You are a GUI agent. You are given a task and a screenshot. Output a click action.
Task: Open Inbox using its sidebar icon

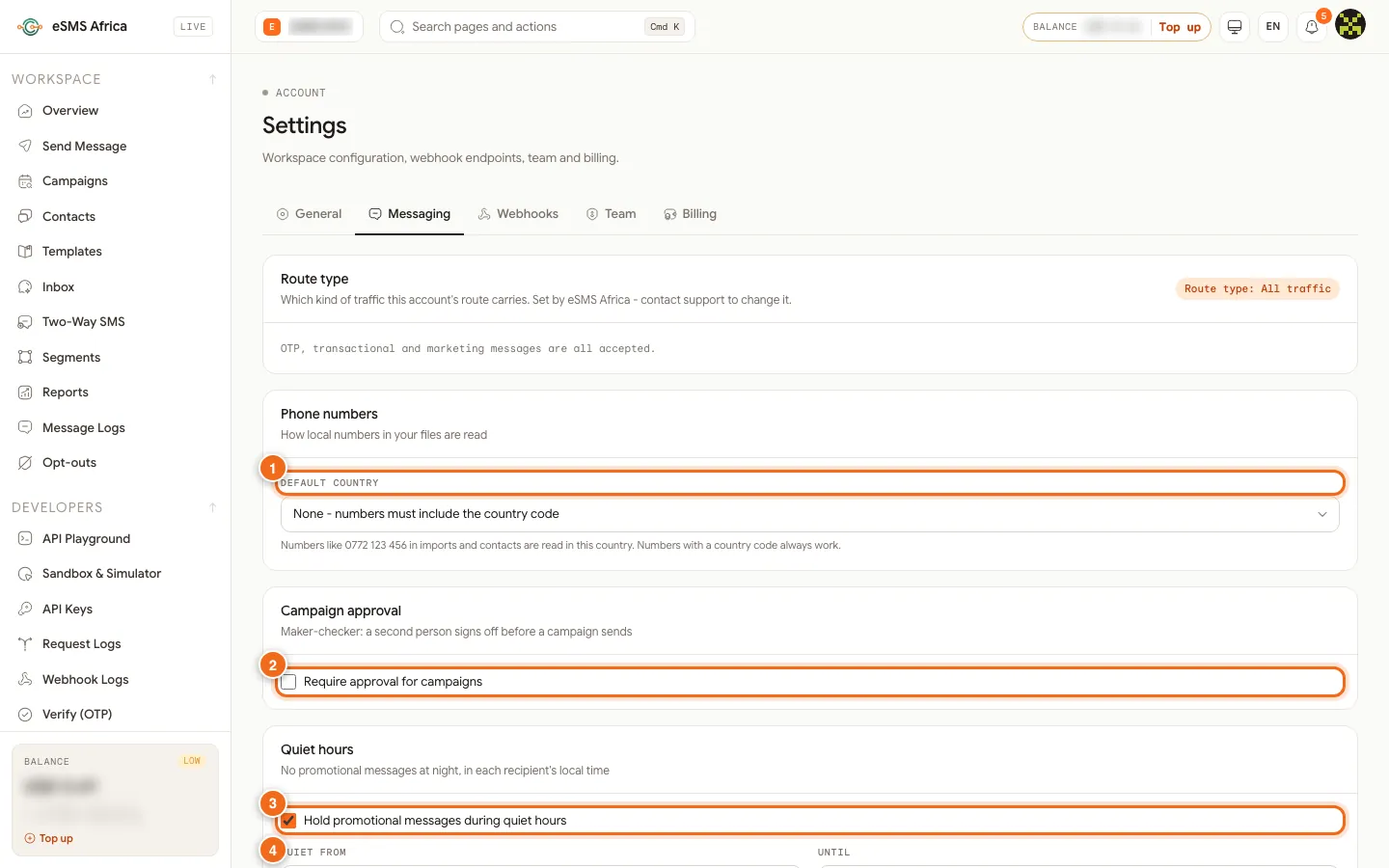point(25,286)
